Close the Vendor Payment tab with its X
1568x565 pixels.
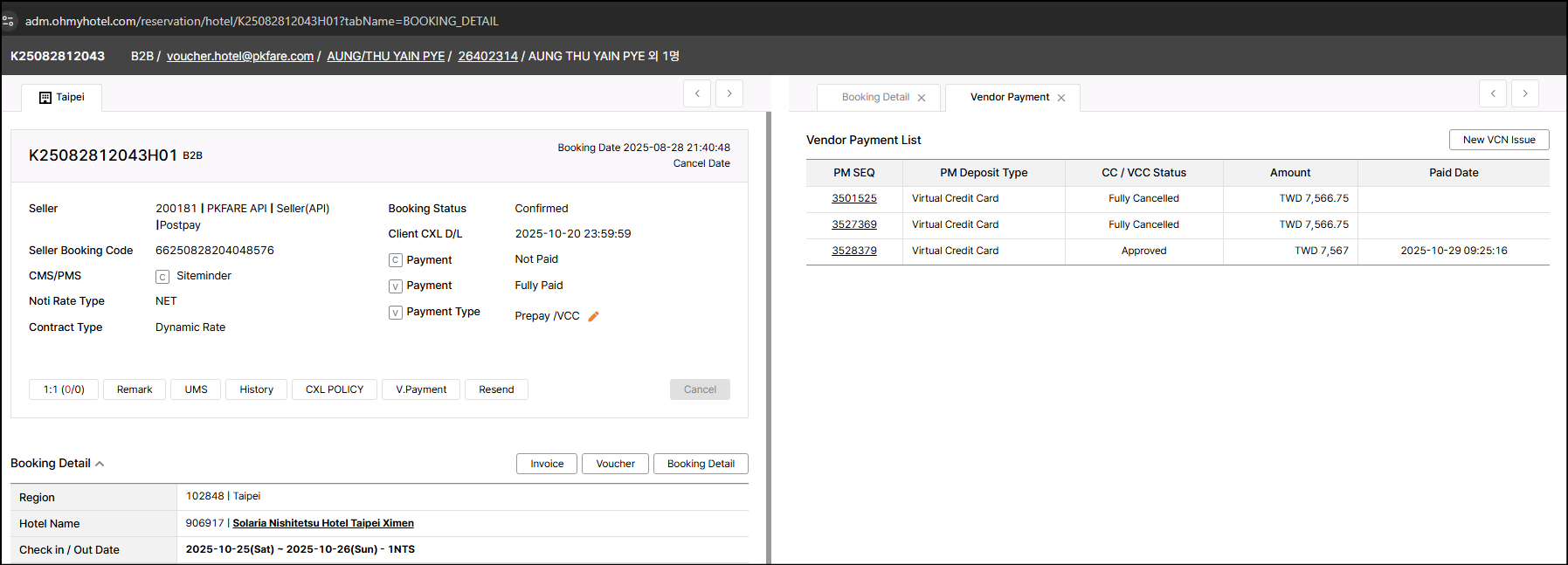click(1061, 98)
